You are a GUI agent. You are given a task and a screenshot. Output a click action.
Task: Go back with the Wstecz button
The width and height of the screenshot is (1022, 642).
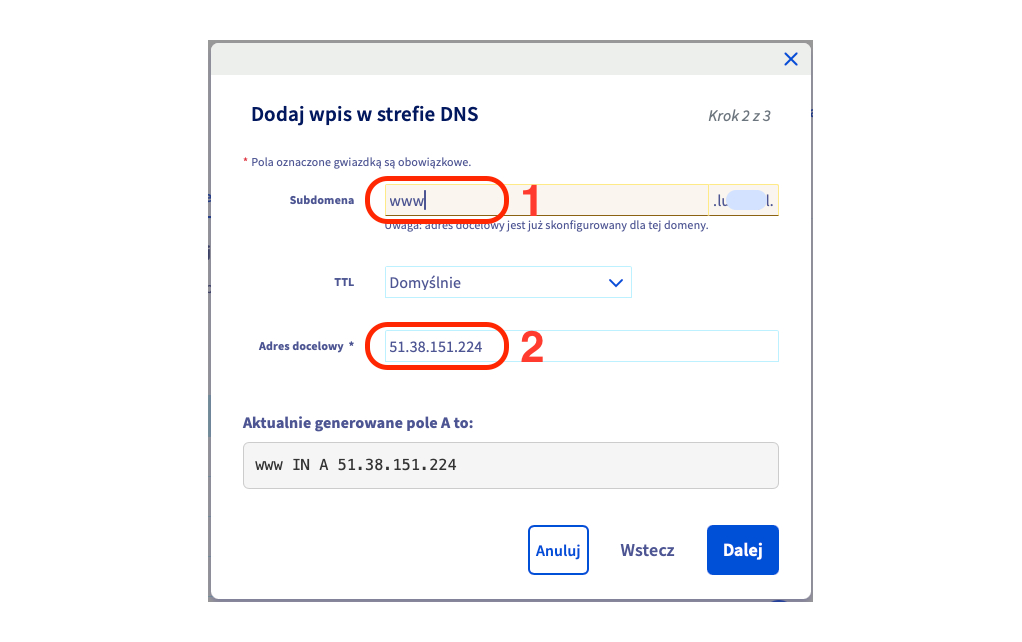647,550
